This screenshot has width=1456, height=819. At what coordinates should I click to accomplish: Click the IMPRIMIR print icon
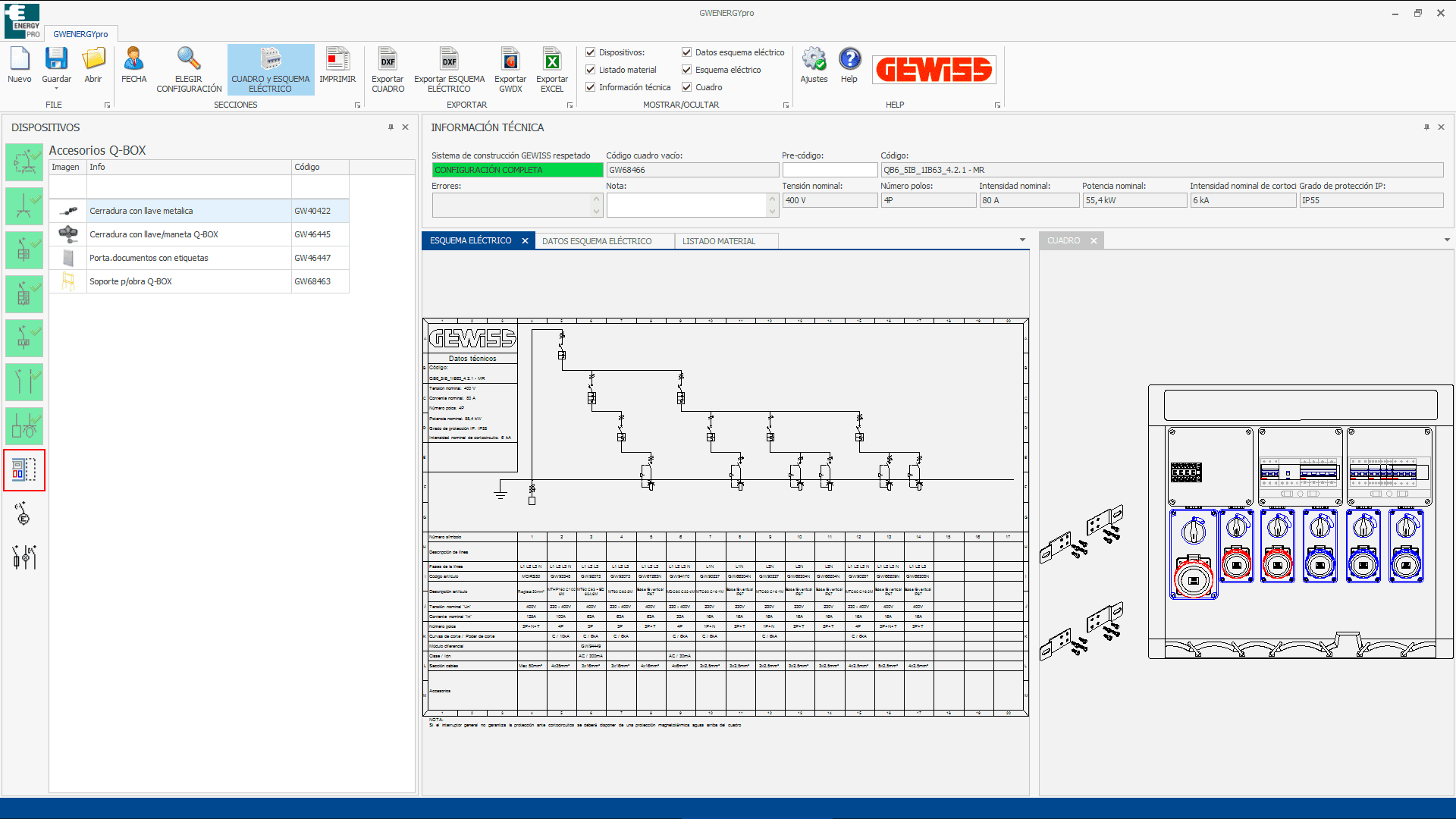(x=337, y=59)
